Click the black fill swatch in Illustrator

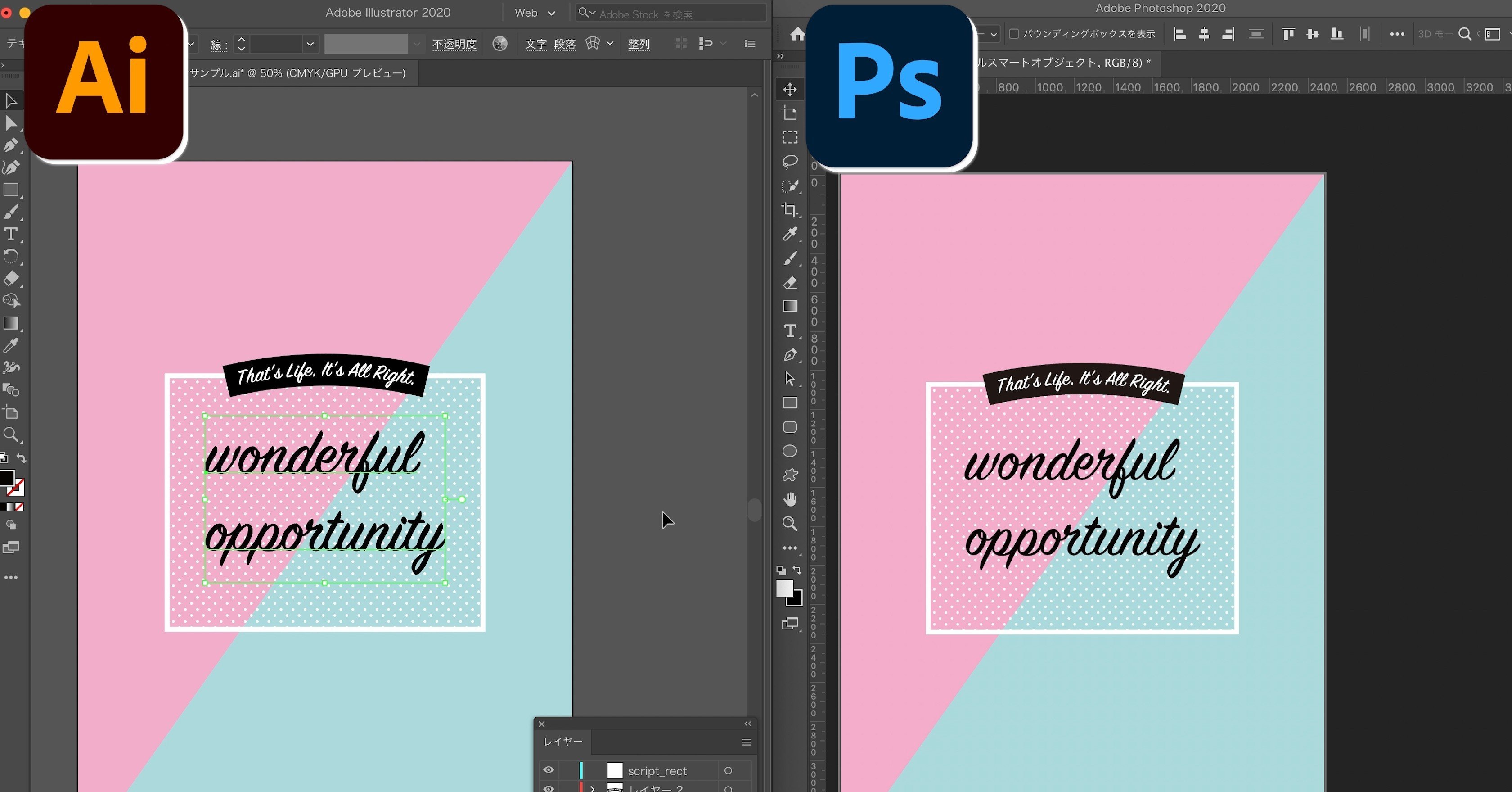point(6,478)
